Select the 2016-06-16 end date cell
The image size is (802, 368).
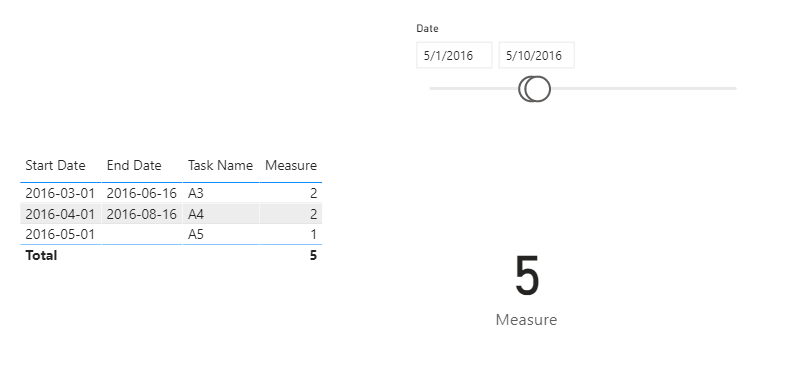pos(142,193)
